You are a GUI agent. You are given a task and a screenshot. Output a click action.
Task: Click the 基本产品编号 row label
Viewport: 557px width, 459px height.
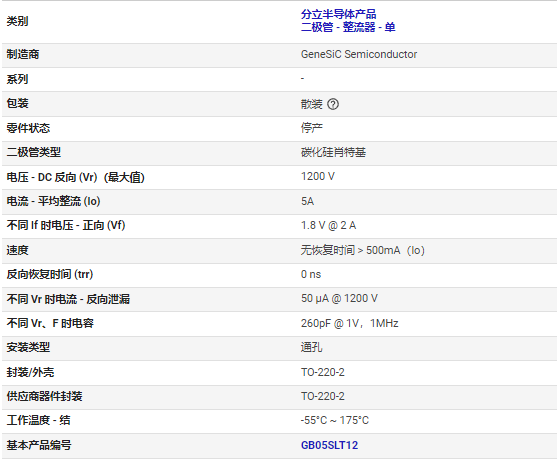(x=39, y=445)
